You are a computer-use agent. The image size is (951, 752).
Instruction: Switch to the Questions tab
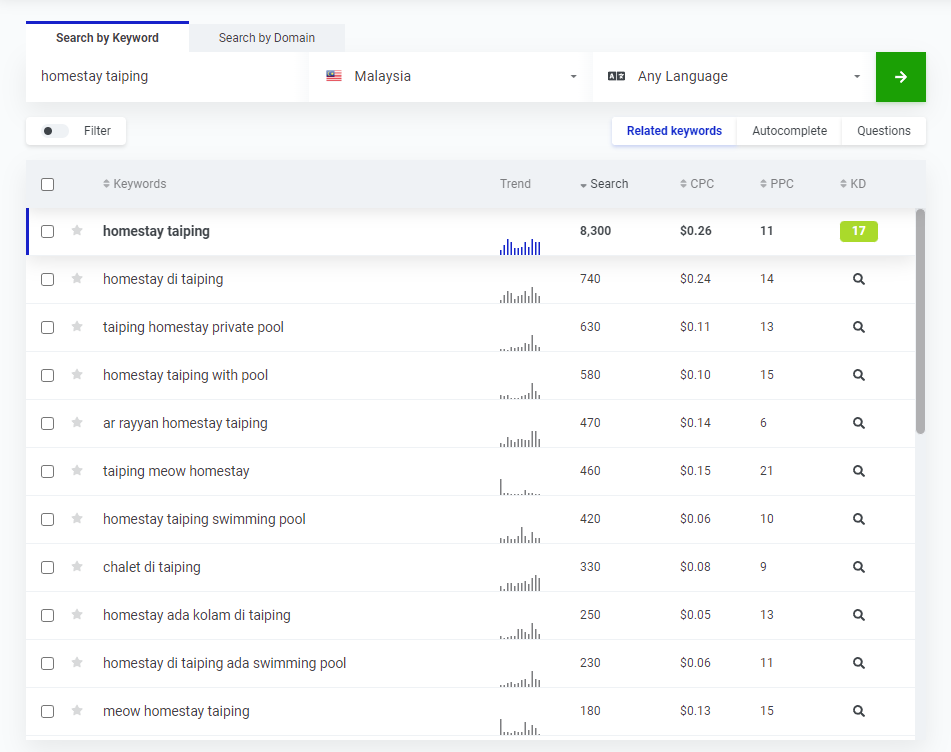click(x=883, y=131)
